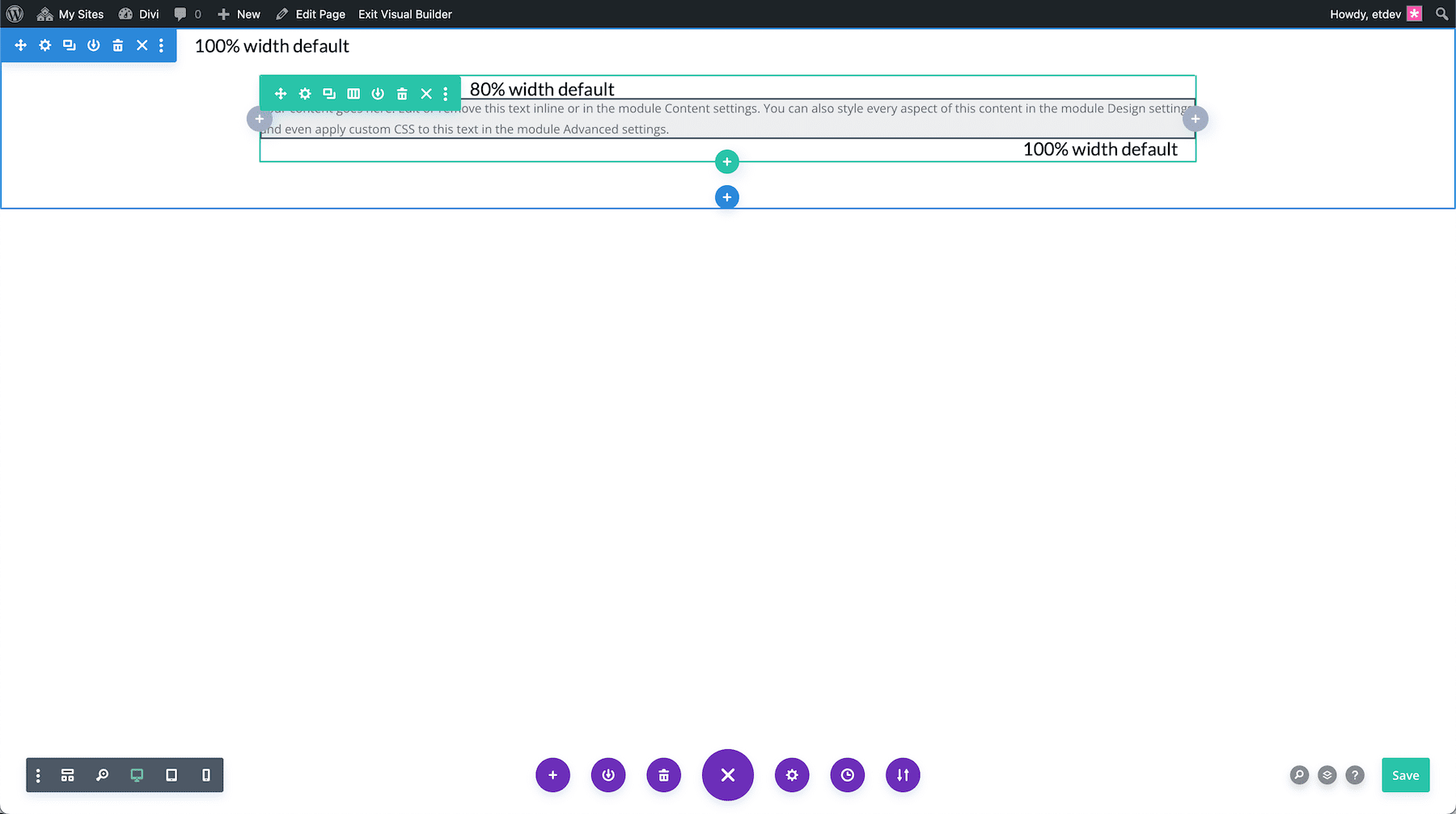This screenshot has height=814, width=1456.
Task: Open the editing history clock icon
Action: [847, 774]
